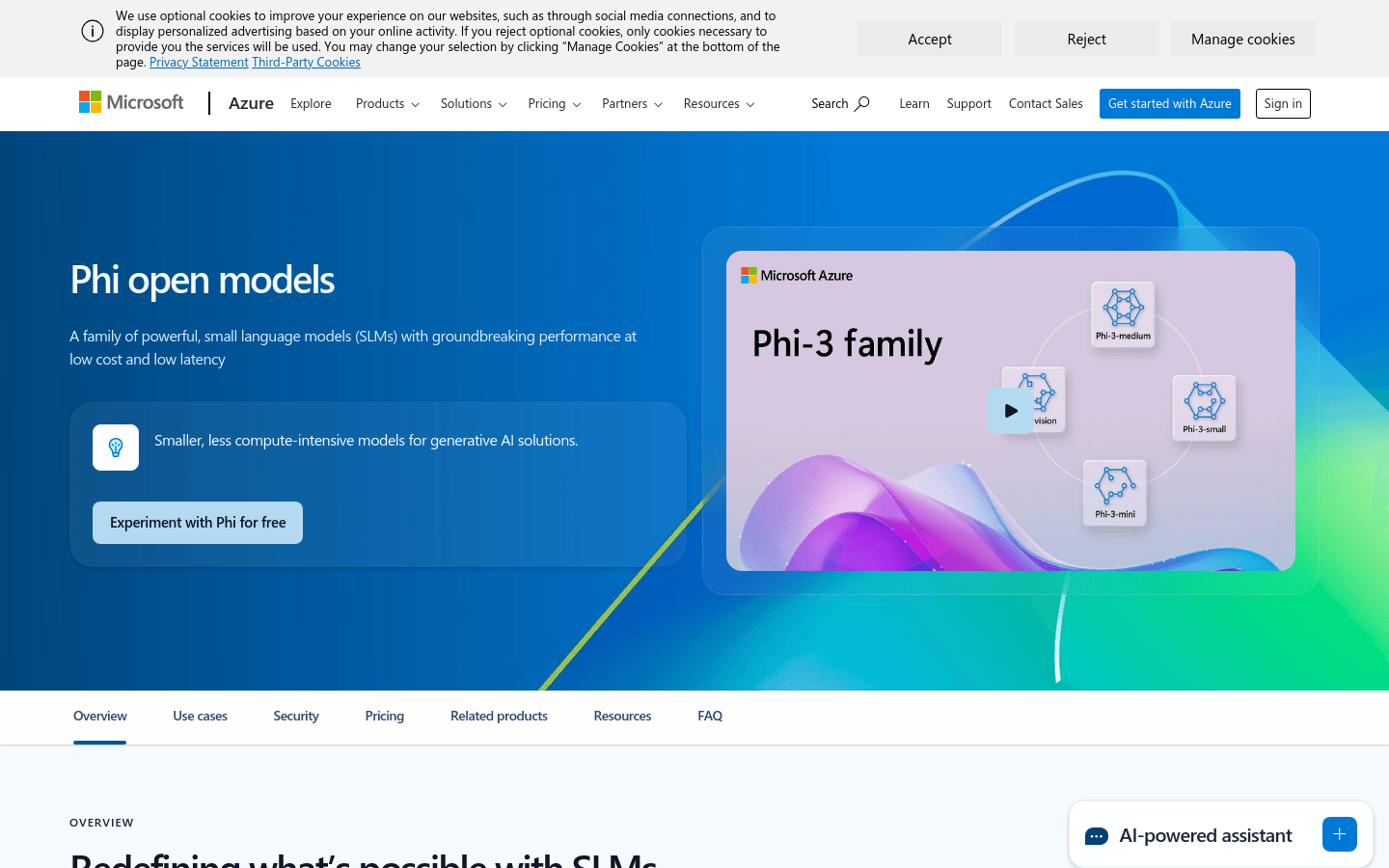The width and height of the screenshot is (1389, 868).
Task: Click the Phi-3-mini model icon
Action: point(1115,493)
